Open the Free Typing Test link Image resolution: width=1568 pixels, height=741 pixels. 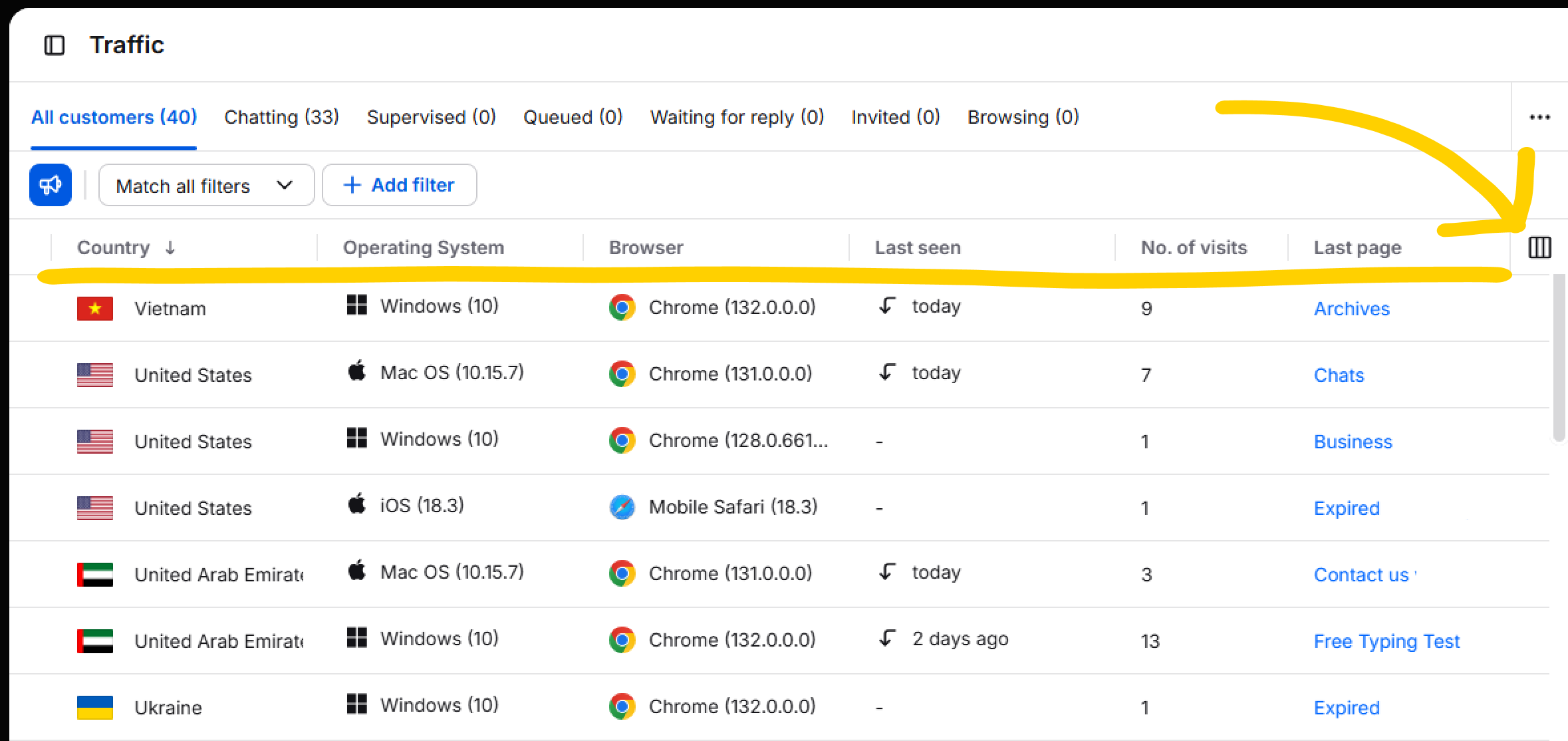(1385, 641)
